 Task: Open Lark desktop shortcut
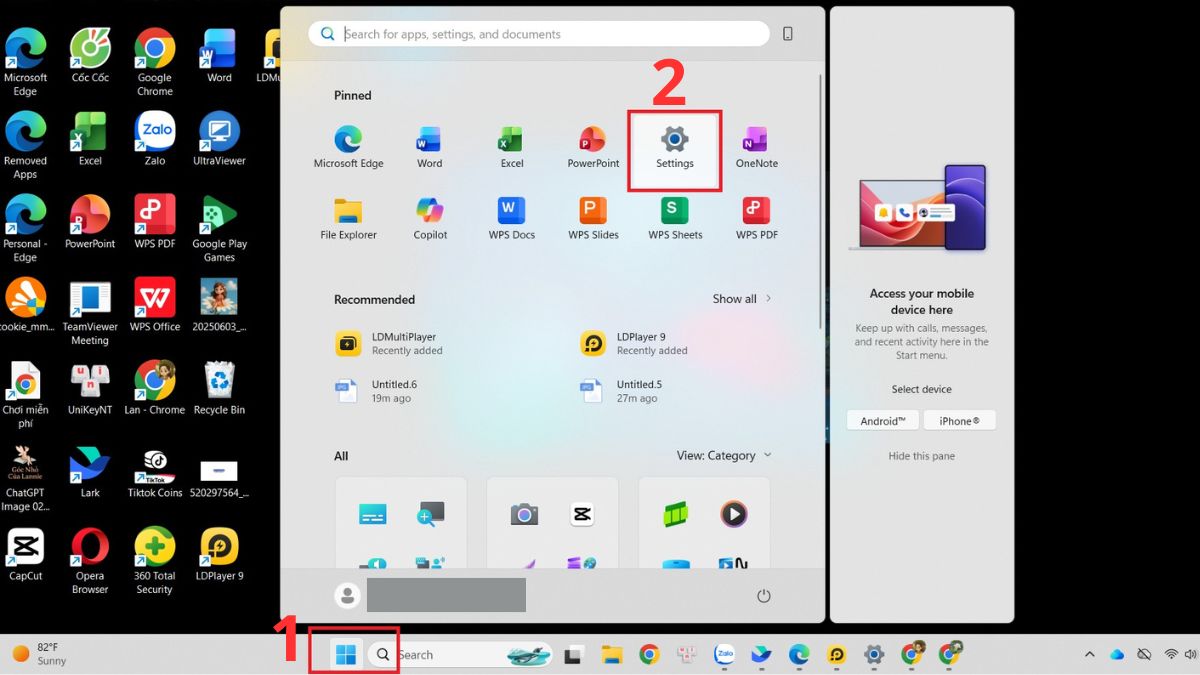click(90, 471)
